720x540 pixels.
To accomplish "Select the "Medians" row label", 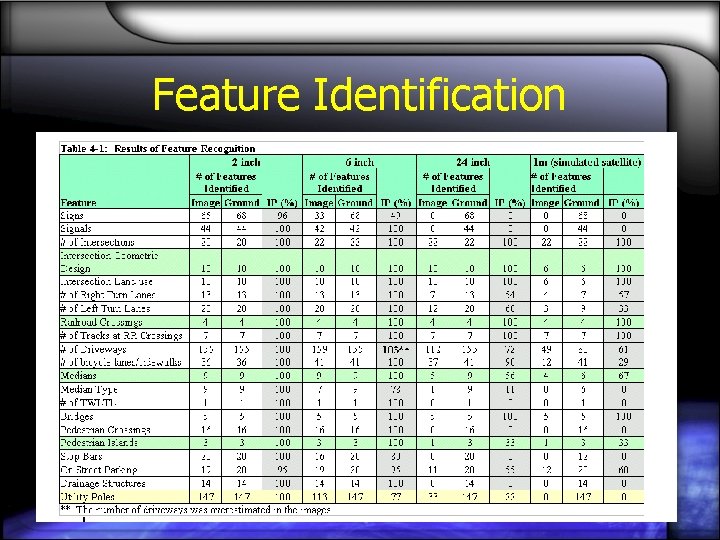I will [x=79, y=376].
